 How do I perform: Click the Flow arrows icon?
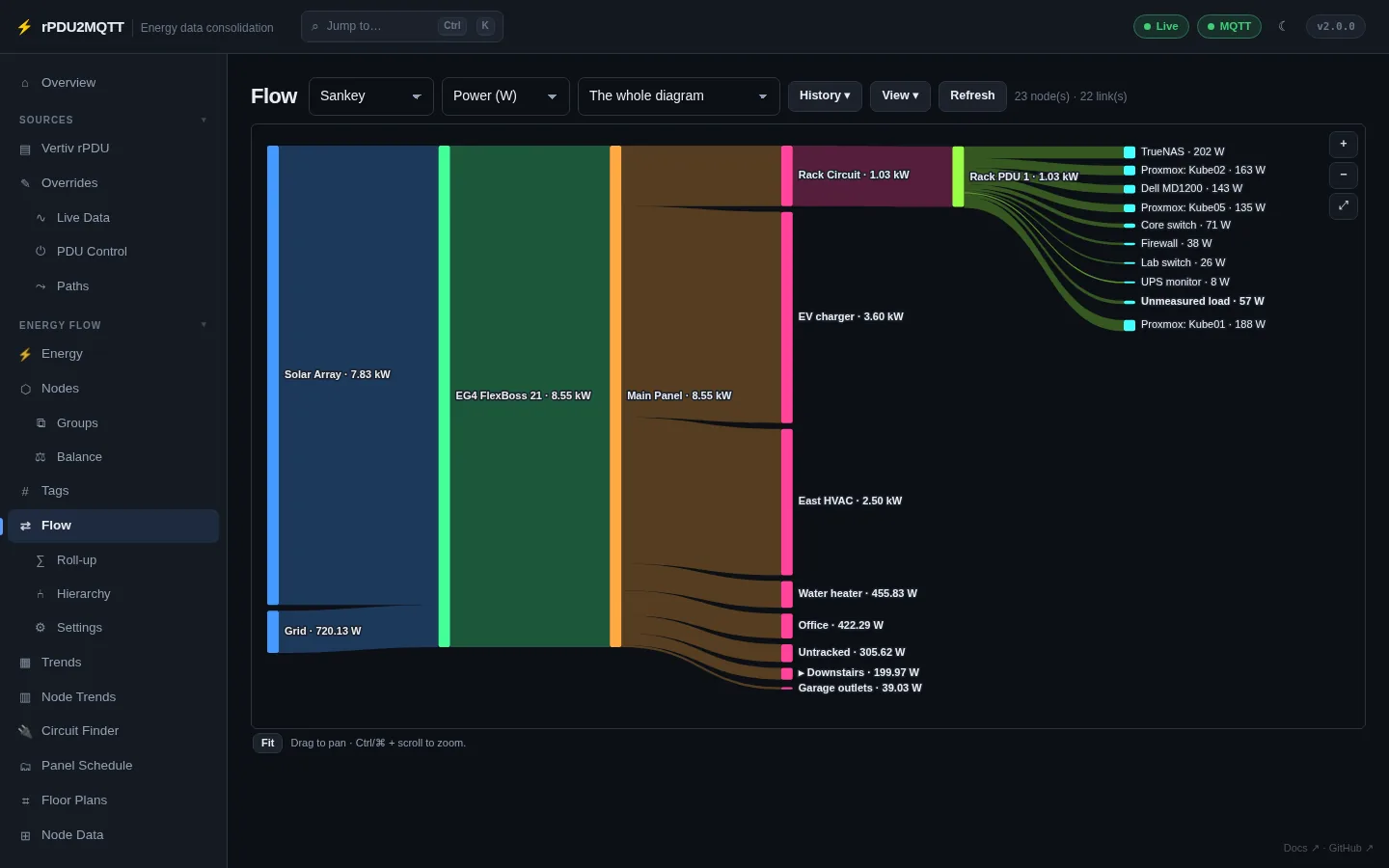[x=25, y=526]
